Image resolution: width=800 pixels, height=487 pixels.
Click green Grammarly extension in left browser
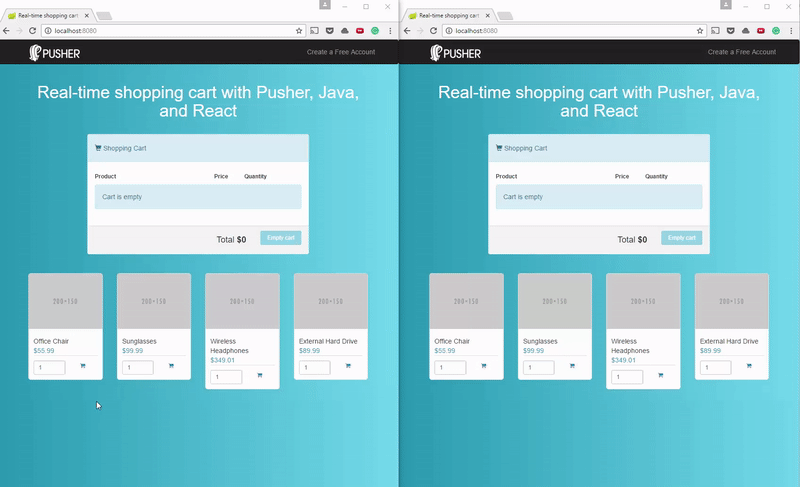pyautogui.click(x=375, y=31)
